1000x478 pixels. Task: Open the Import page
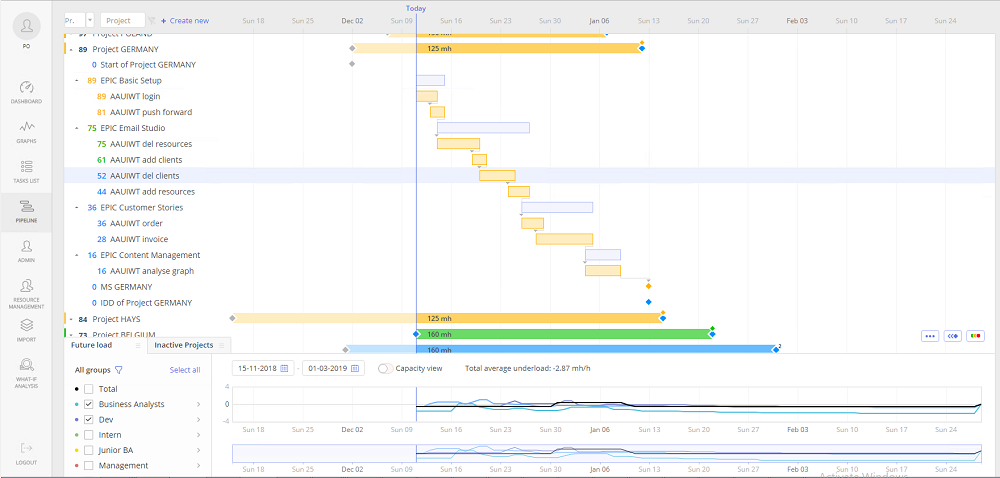[26, 331]
